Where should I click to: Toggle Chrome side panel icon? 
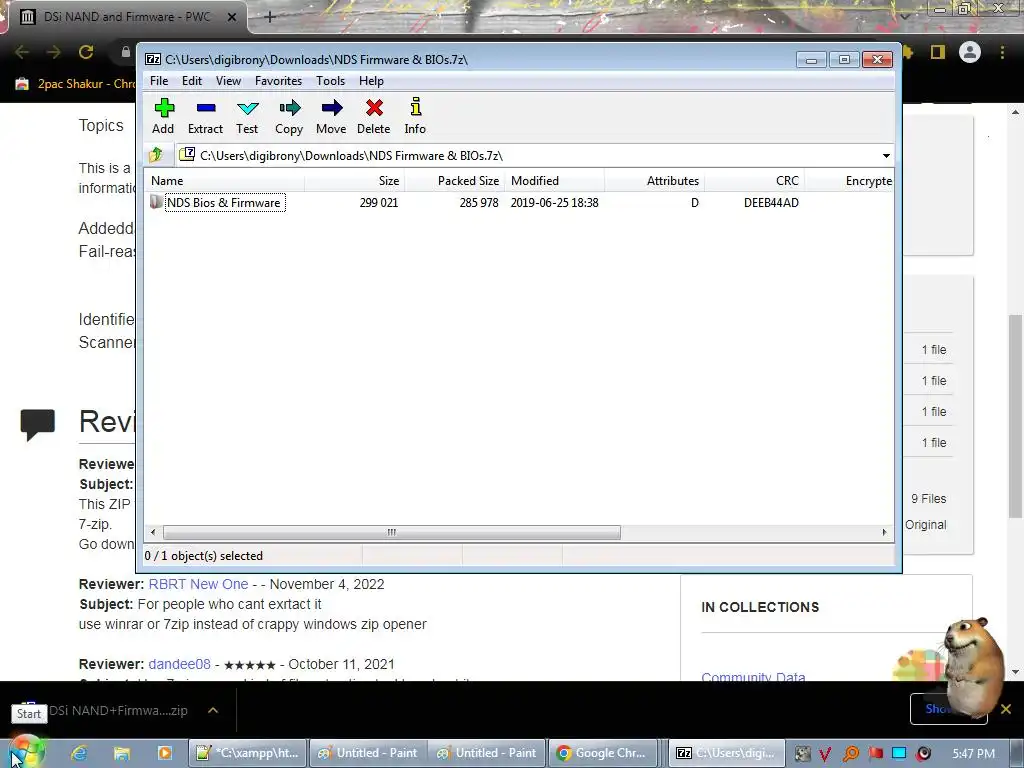[938, 52]
